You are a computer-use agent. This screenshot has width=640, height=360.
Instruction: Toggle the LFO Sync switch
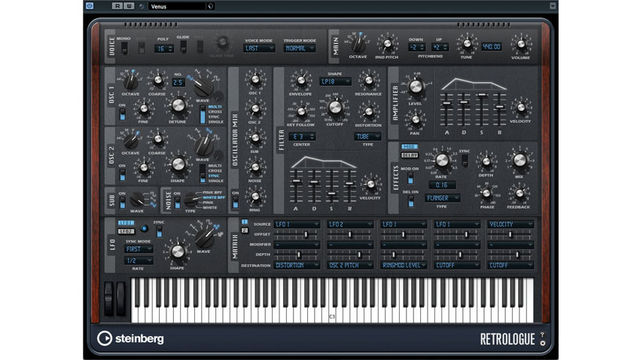click(x=159, y=231)
